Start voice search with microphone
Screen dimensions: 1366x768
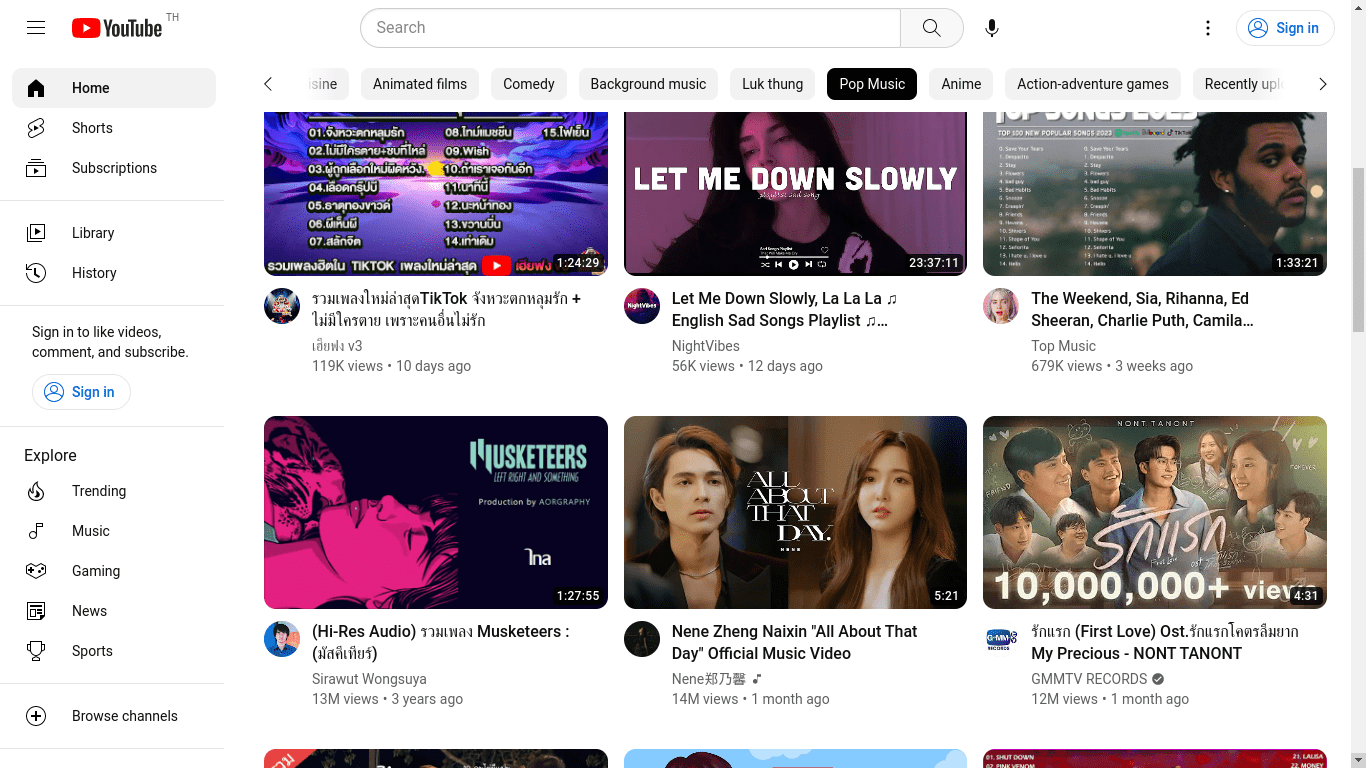(x=991, y=28)
